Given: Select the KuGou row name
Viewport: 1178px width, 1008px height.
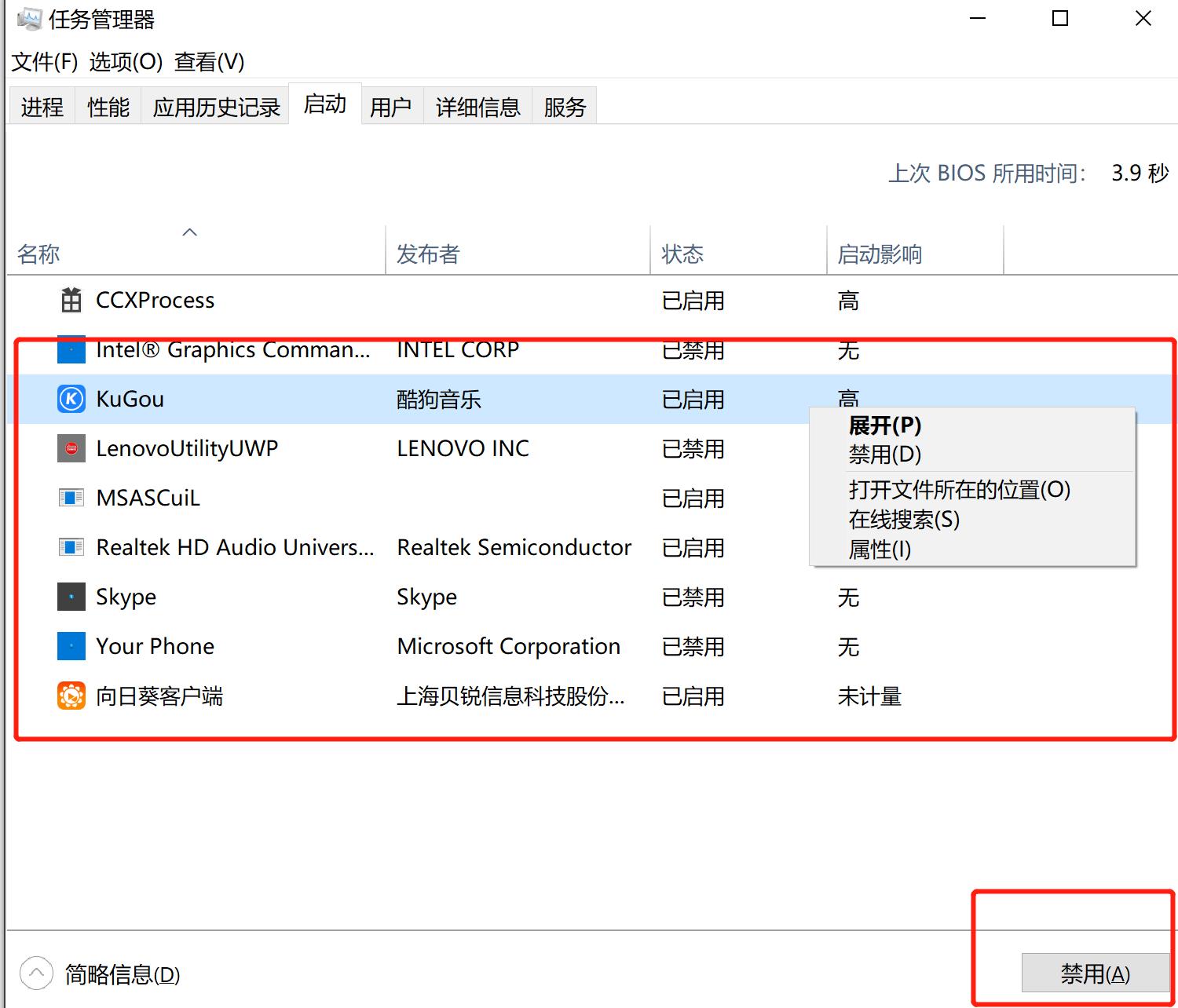Looking at the screenshot, I should [x=130, y=399].
